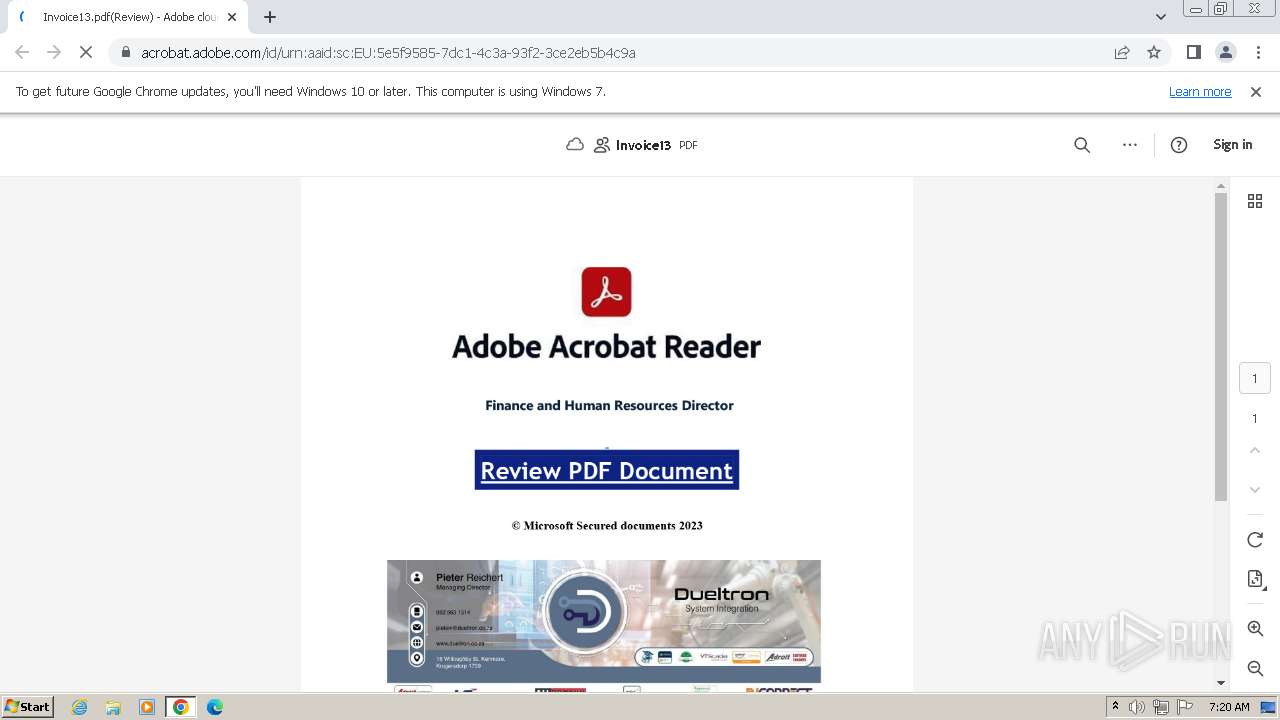
Task: Click the Review PDF Document link
Action: click(606, 470)
